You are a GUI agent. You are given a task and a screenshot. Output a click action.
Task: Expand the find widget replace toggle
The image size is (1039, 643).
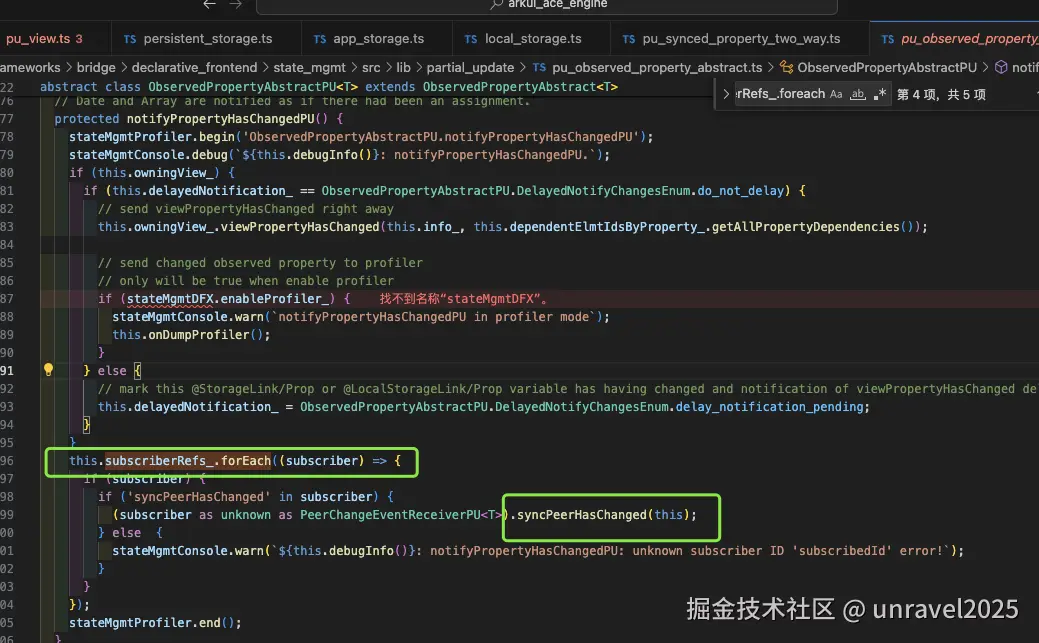(726, 94)
